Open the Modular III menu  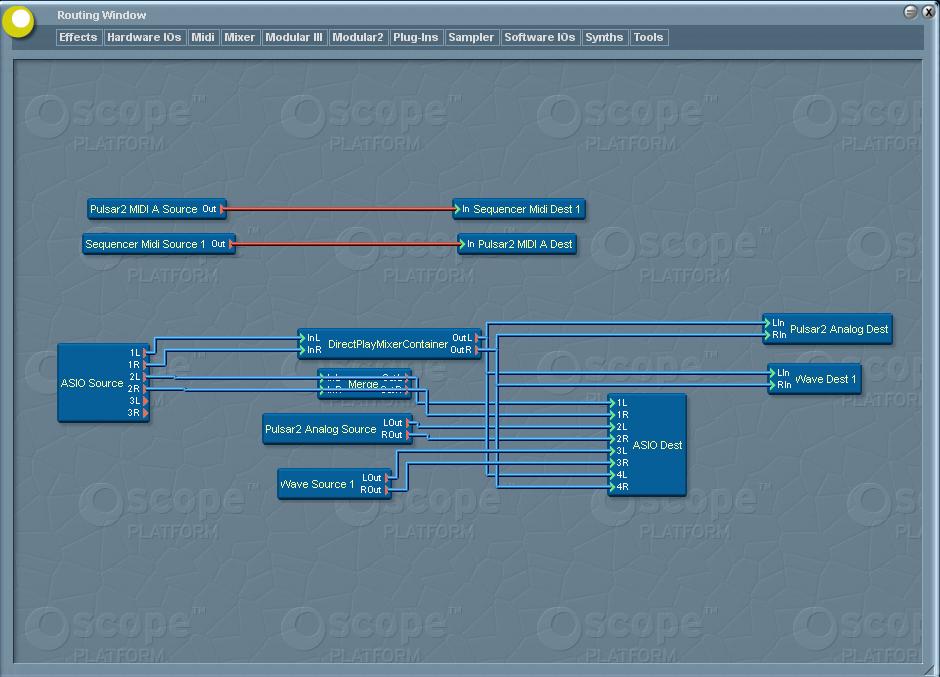pyautogui.click(x=294, y=37)
